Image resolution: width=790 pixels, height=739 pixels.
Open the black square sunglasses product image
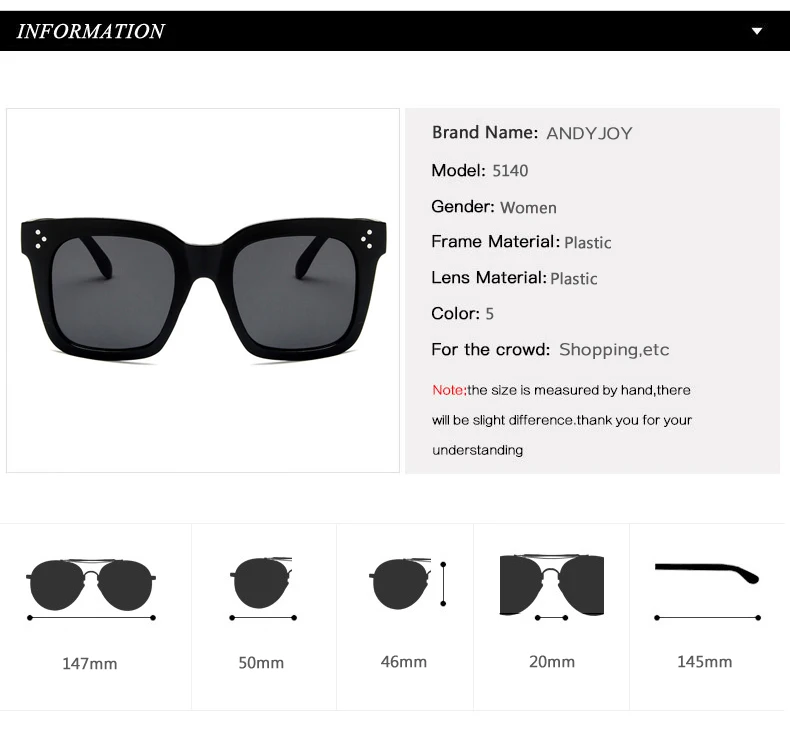[204, 289]
